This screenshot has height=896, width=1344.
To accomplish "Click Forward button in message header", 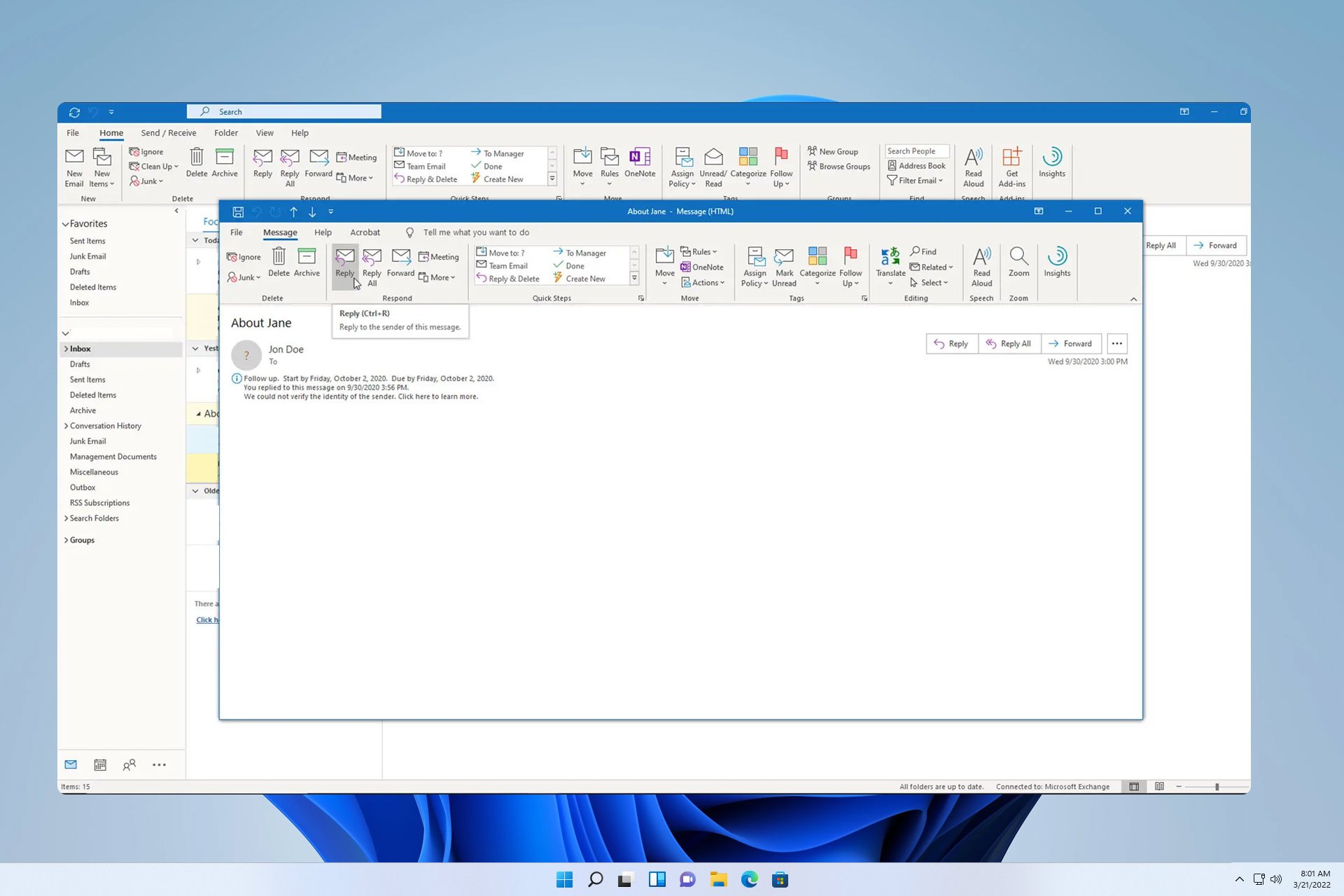I will coord(1071,344).
